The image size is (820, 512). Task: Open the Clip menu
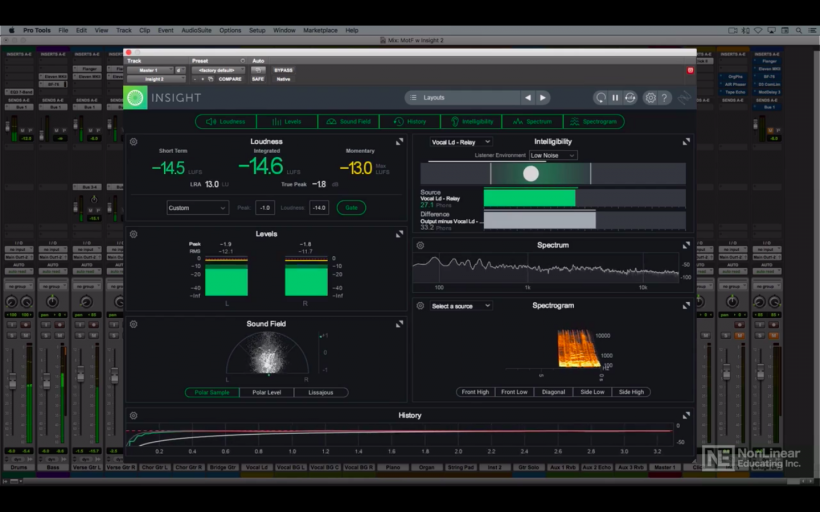[144, 30]
